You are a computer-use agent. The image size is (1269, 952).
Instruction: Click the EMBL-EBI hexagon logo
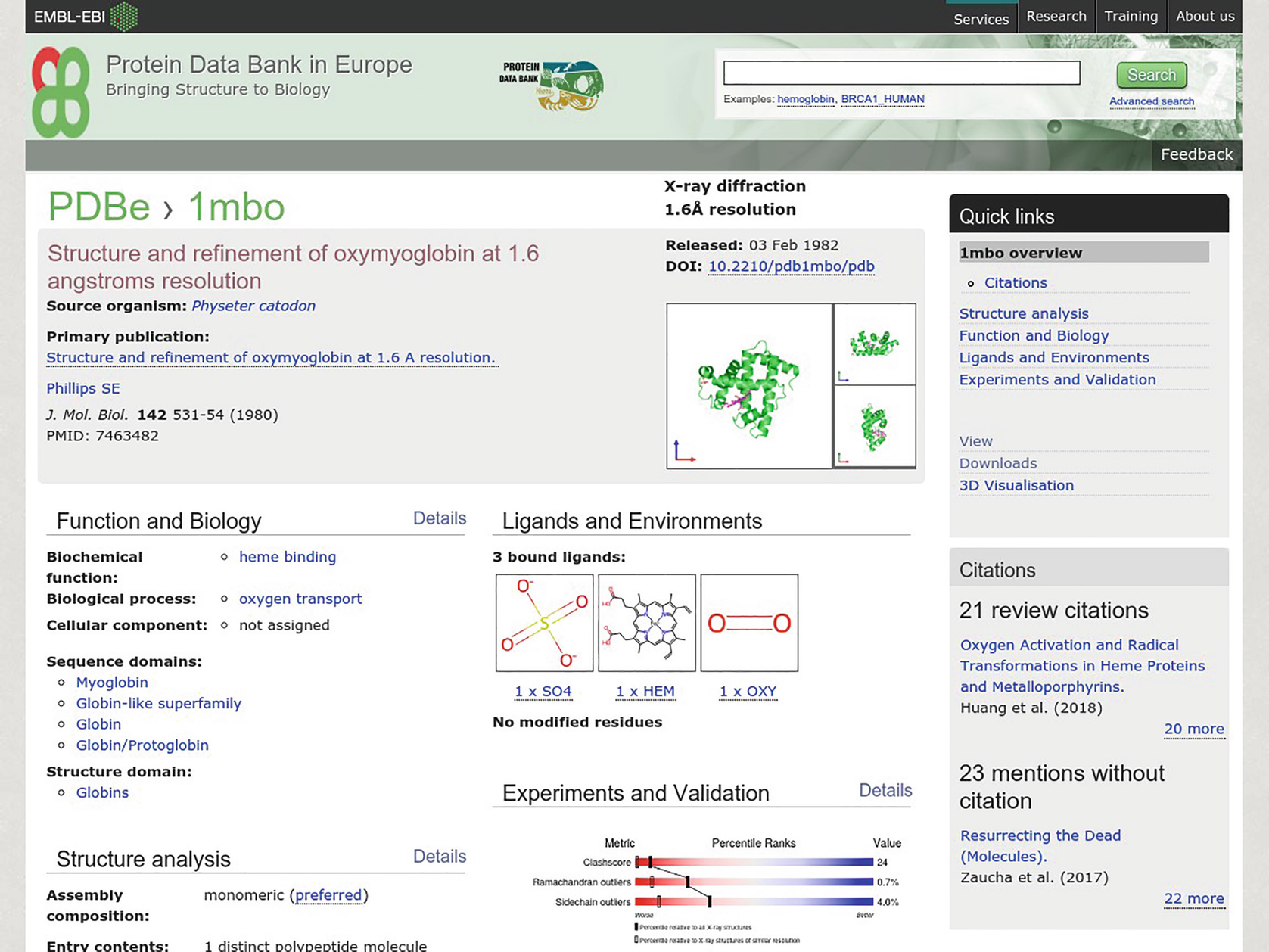[x=124, y=16]
